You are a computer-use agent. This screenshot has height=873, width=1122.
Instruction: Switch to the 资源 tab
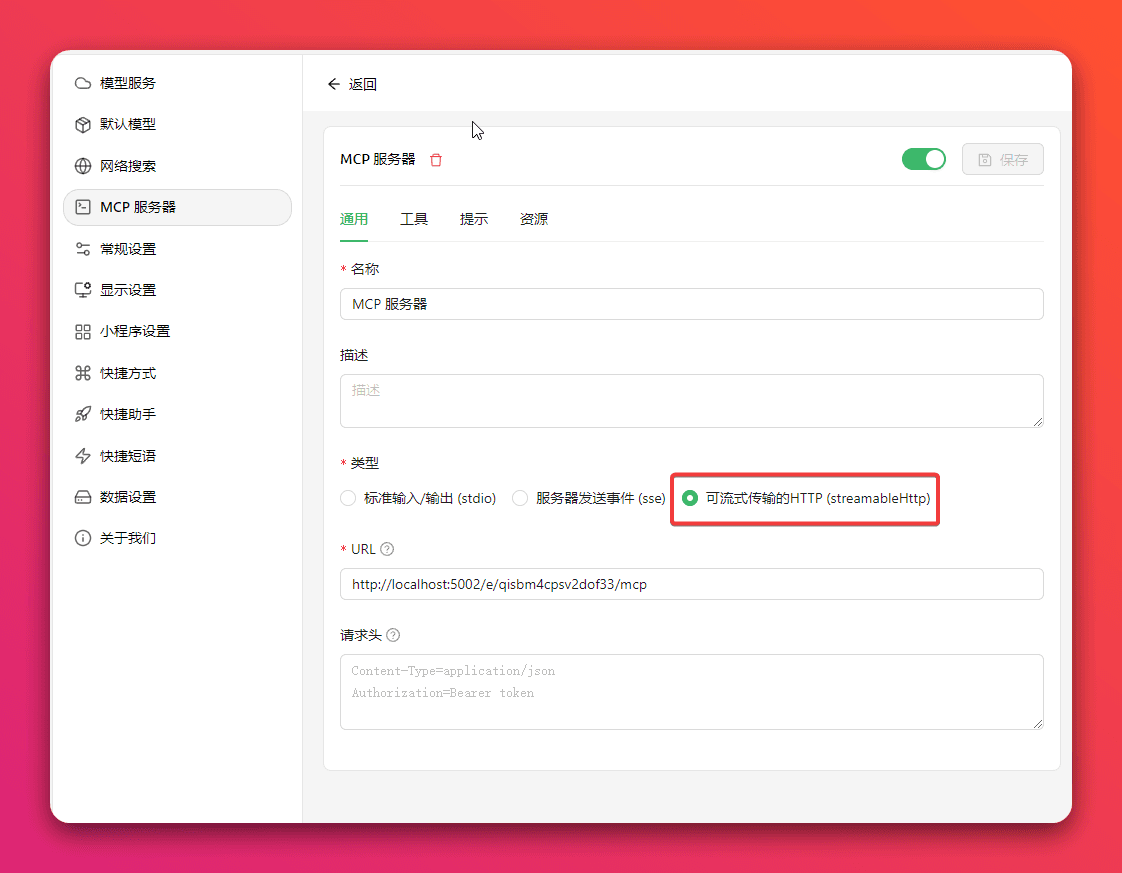534,219
